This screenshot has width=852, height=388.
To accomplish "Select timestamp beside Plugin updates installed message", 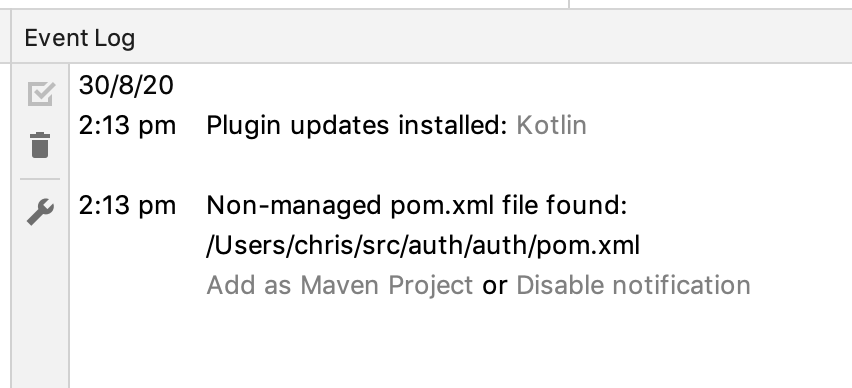I will click(x=127, y=126).
